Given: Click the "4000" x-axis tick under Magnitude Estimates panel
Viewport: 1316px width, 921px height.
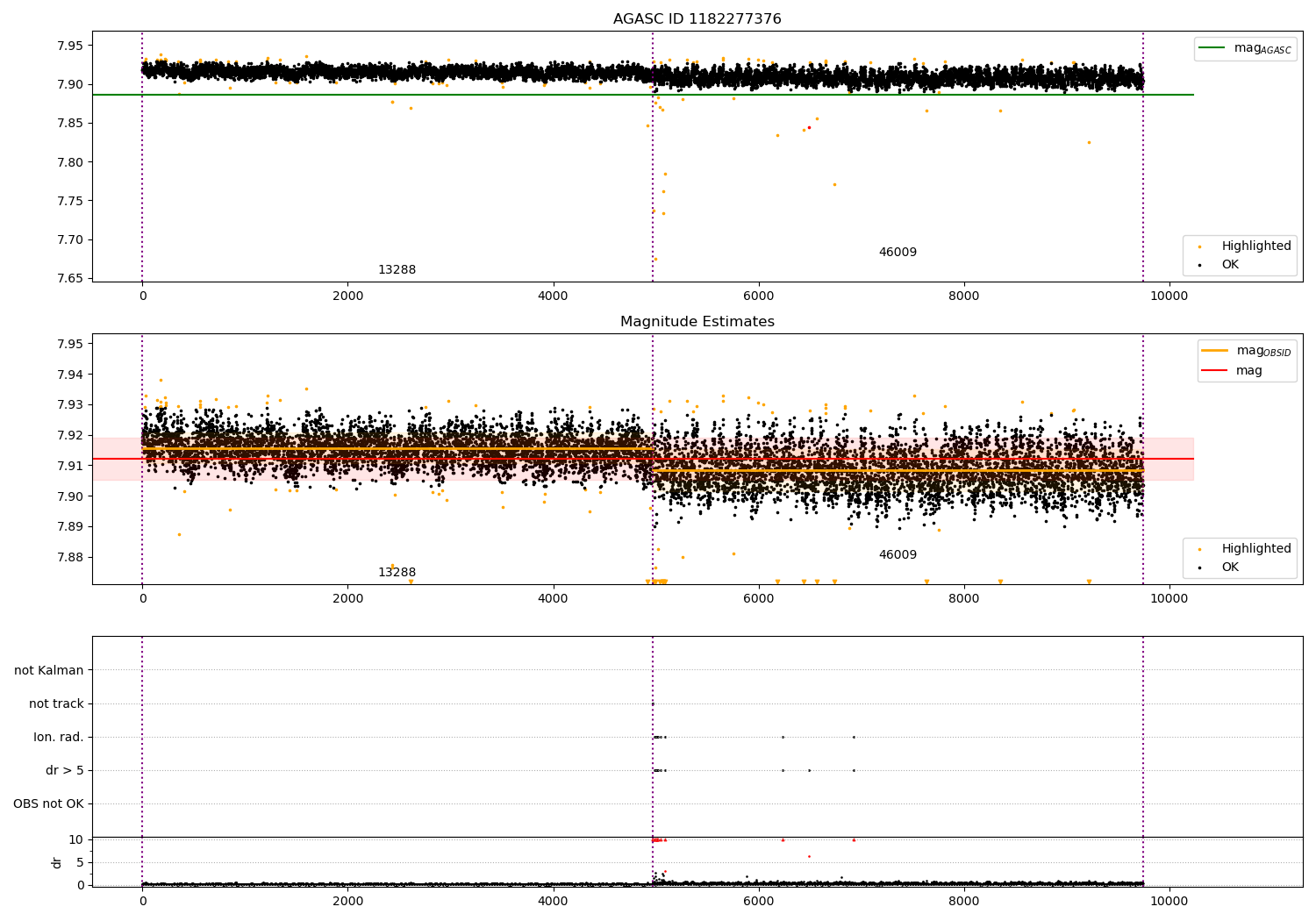Looking at the screenshot, I should (x=554, y=599).
